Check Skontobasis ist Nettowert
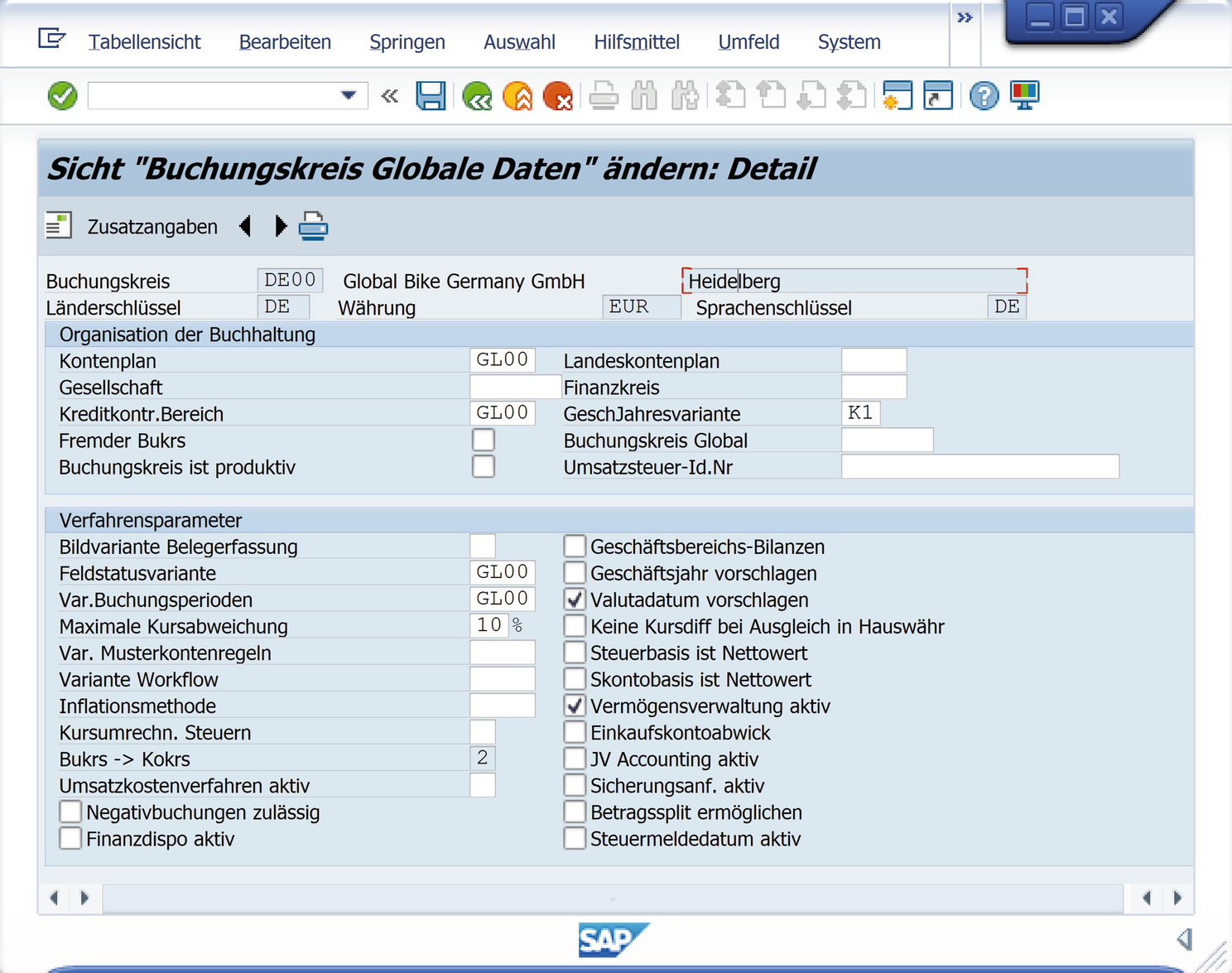 (575, 679)
